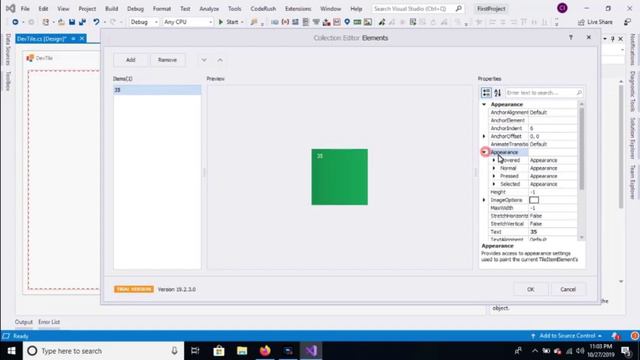Open the Extensions menu
Screen dimensions: 640x360
point(298,9)
